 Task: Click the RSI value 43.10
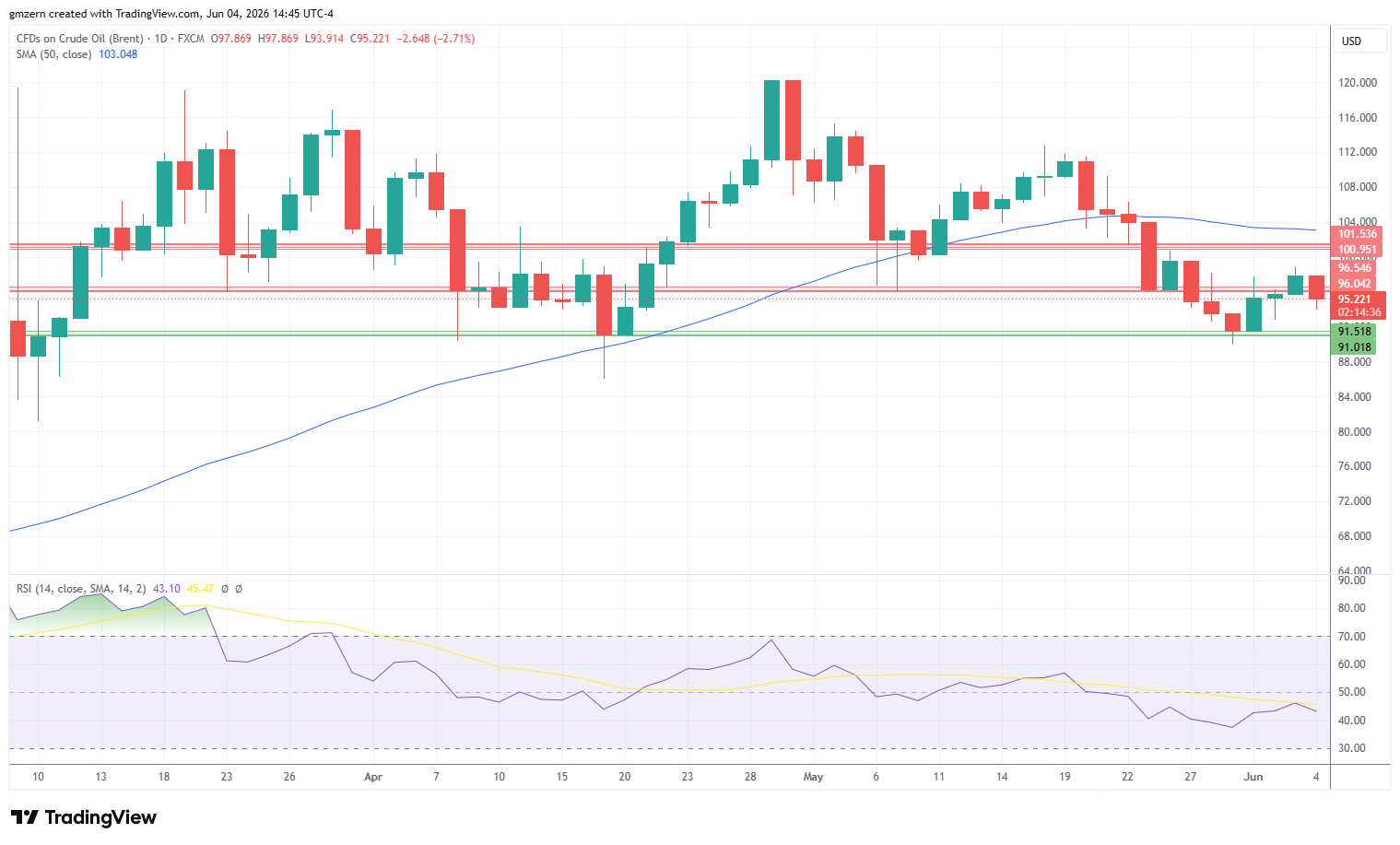pos(167,589)
